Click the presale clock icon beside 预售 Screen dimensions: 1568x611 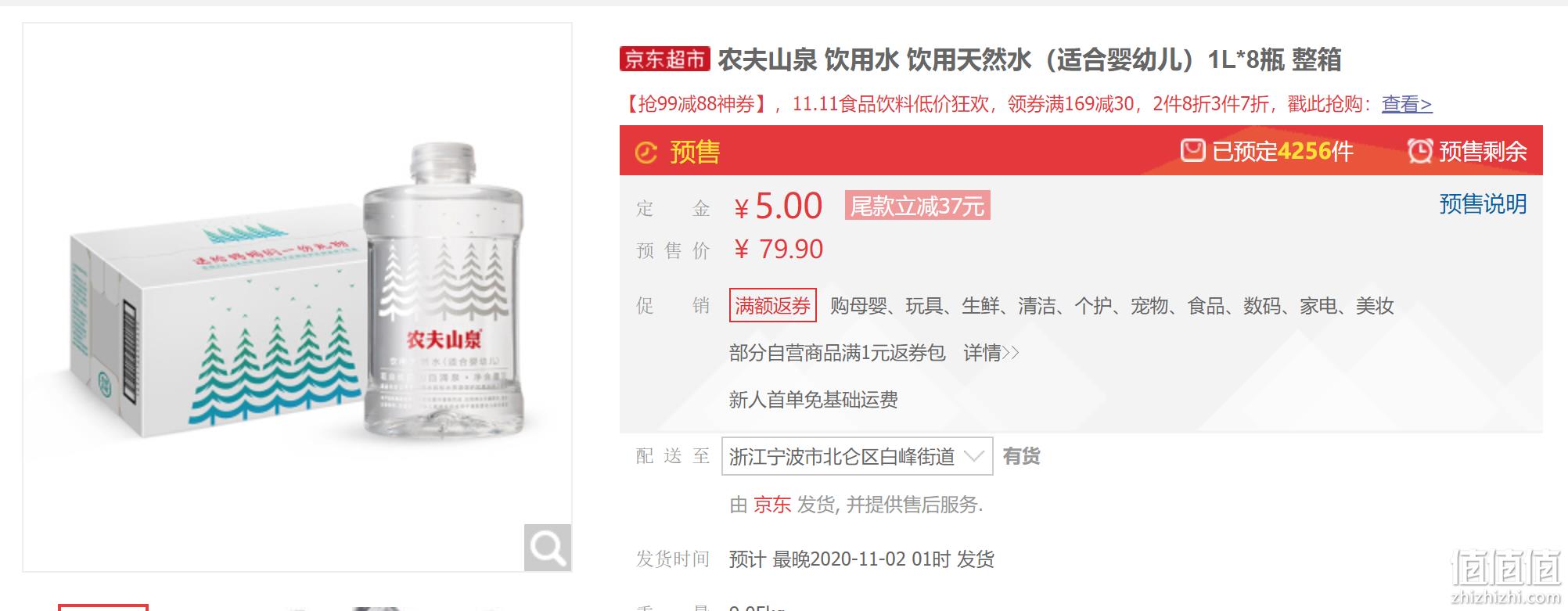pyautogui.click(x=646, y=153)
